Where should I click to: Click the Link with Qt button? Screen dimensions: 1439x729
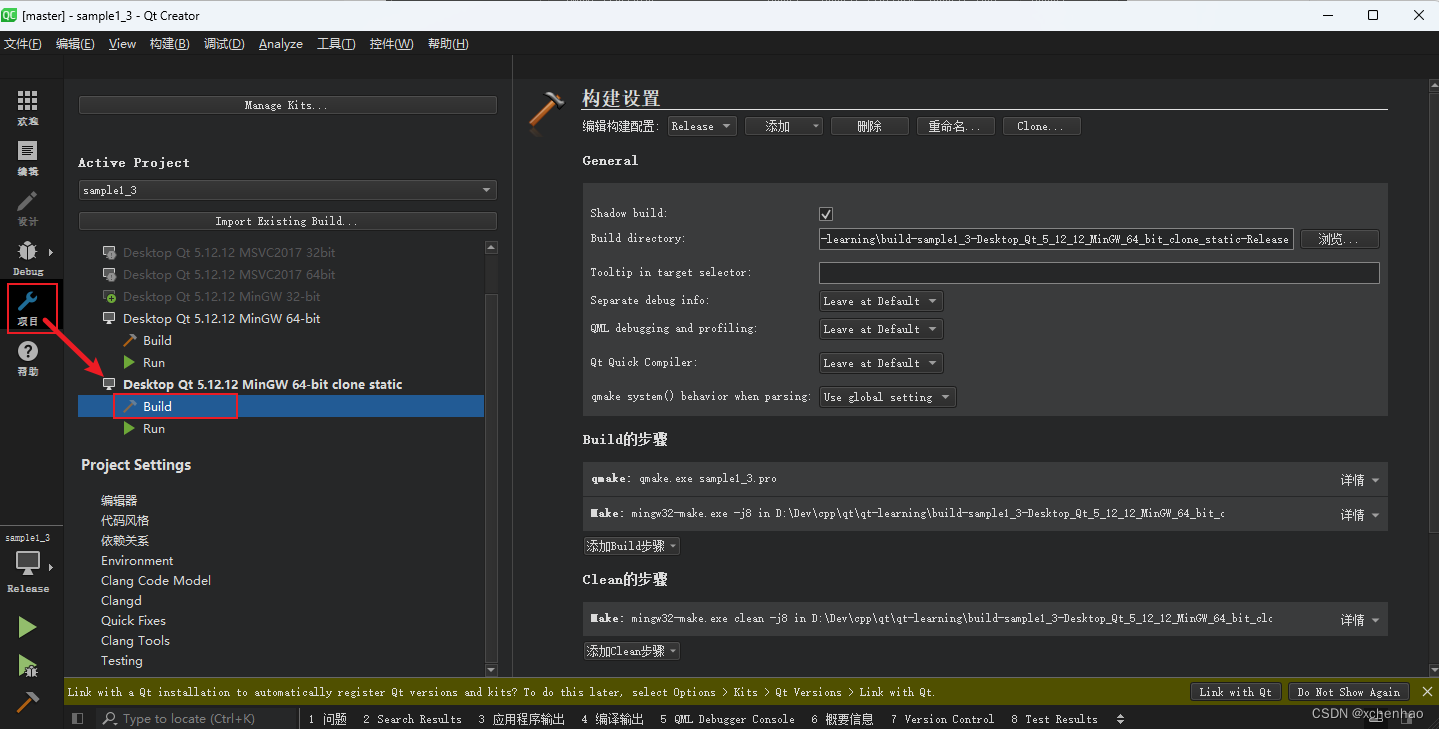(x=1236, y=692)
